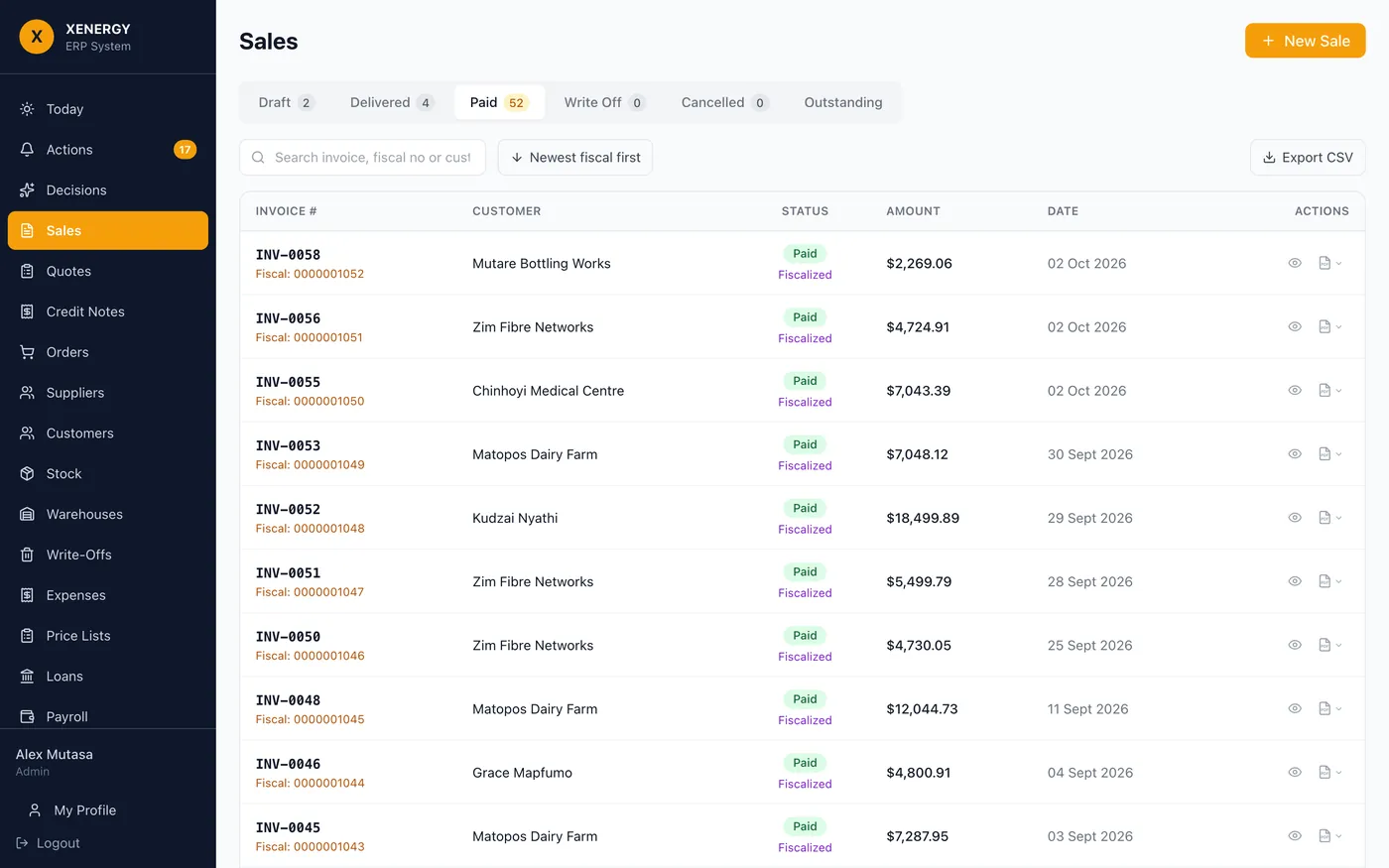Viewport: 1389px width, 868px height.
Task: Open Customers in sidebar
Action: (108, 434)
